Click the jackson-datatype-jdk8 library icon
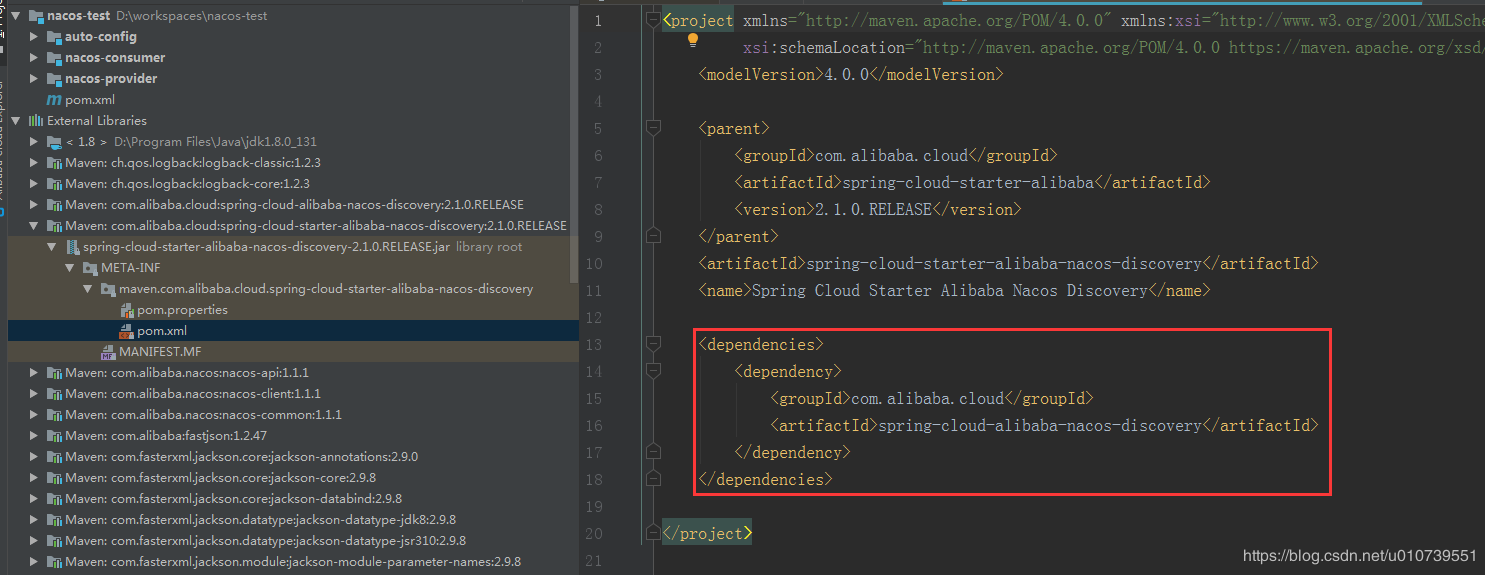 [54, 520]
